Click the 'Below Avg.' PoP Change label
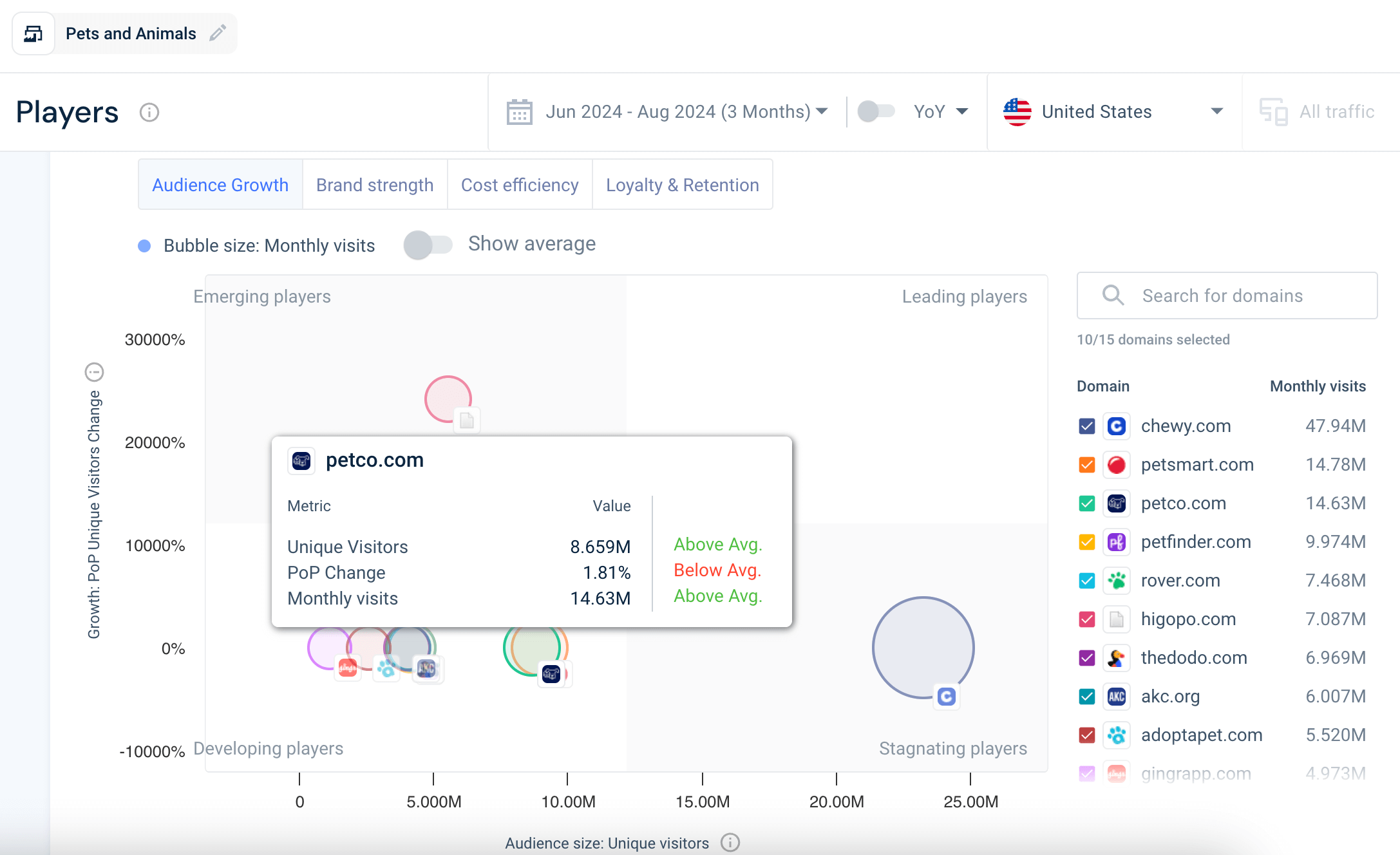Image resolution: width=1400 pixels, height=855 pixels. [x=717, y=570]
